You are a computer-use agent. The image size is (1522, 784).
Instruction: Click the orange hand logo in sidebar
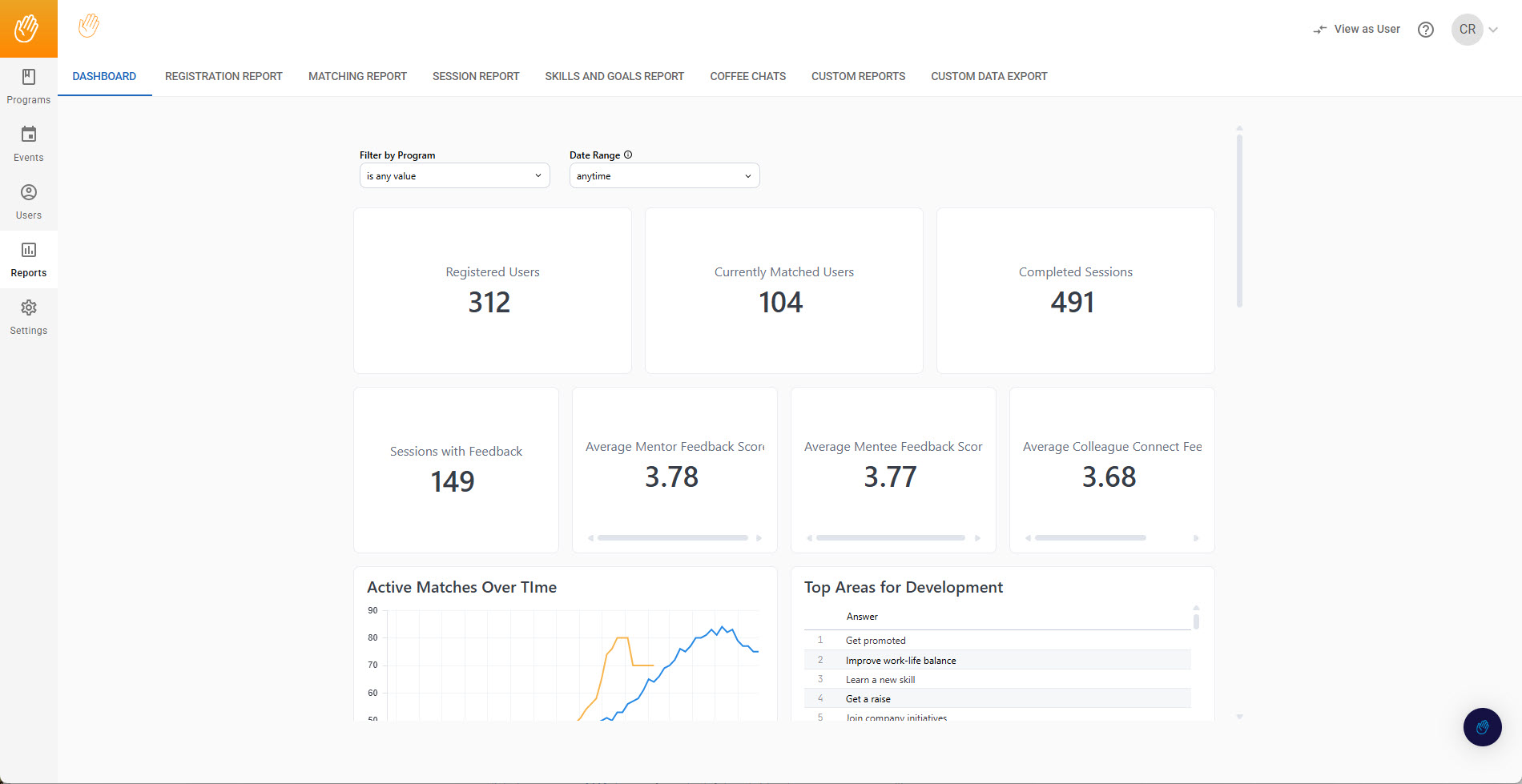point(28,29)
